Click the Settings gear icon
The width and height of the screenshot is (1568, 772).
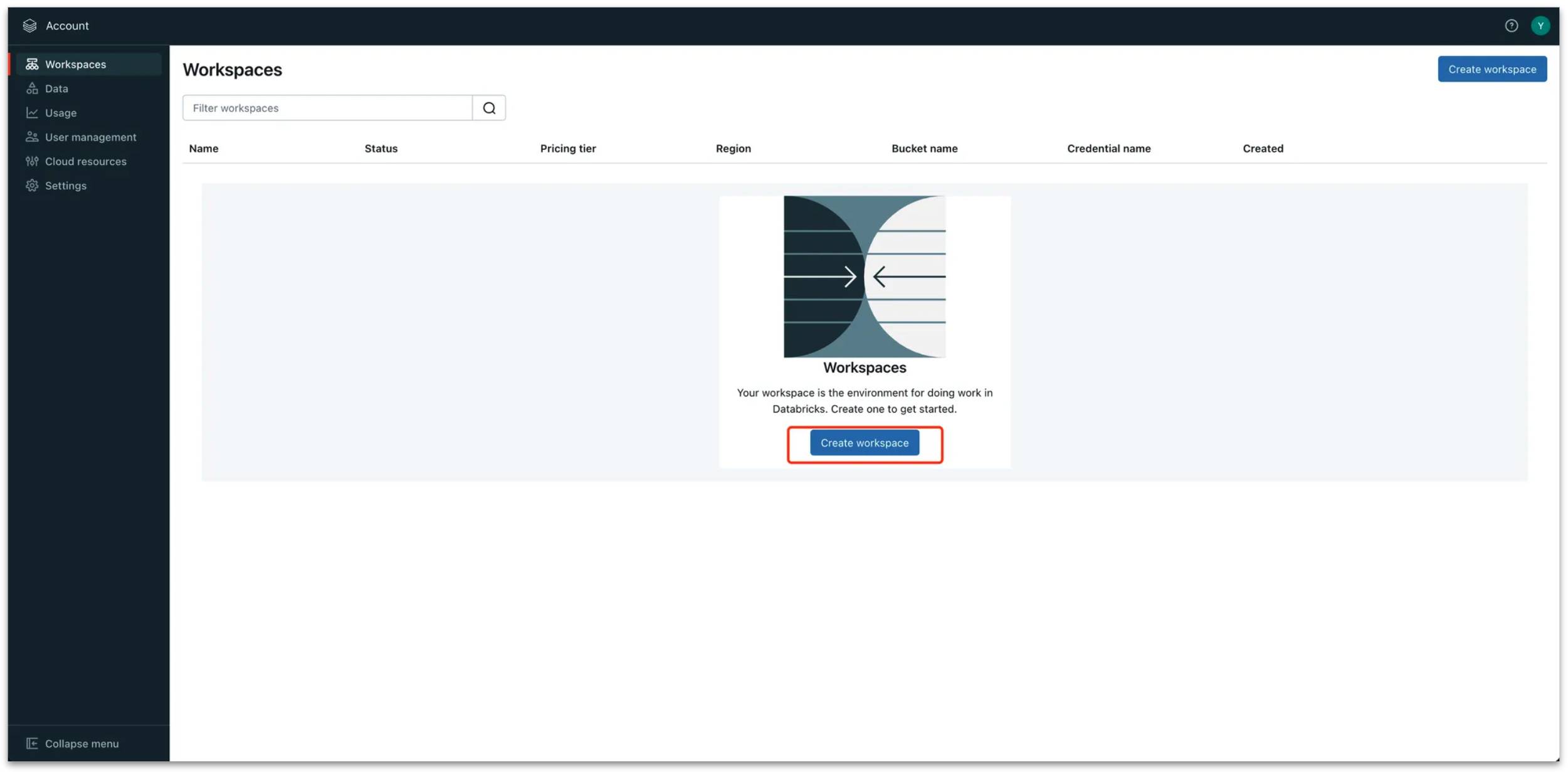[x=32, y=186]
